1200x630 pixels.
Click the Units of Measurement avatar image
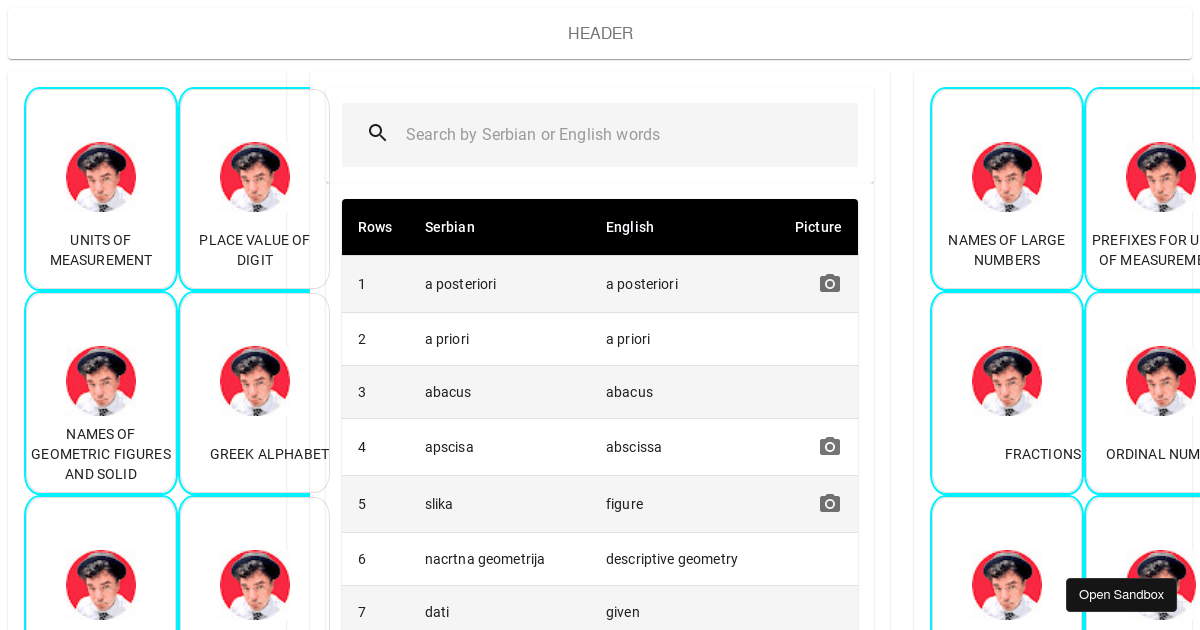101,177
